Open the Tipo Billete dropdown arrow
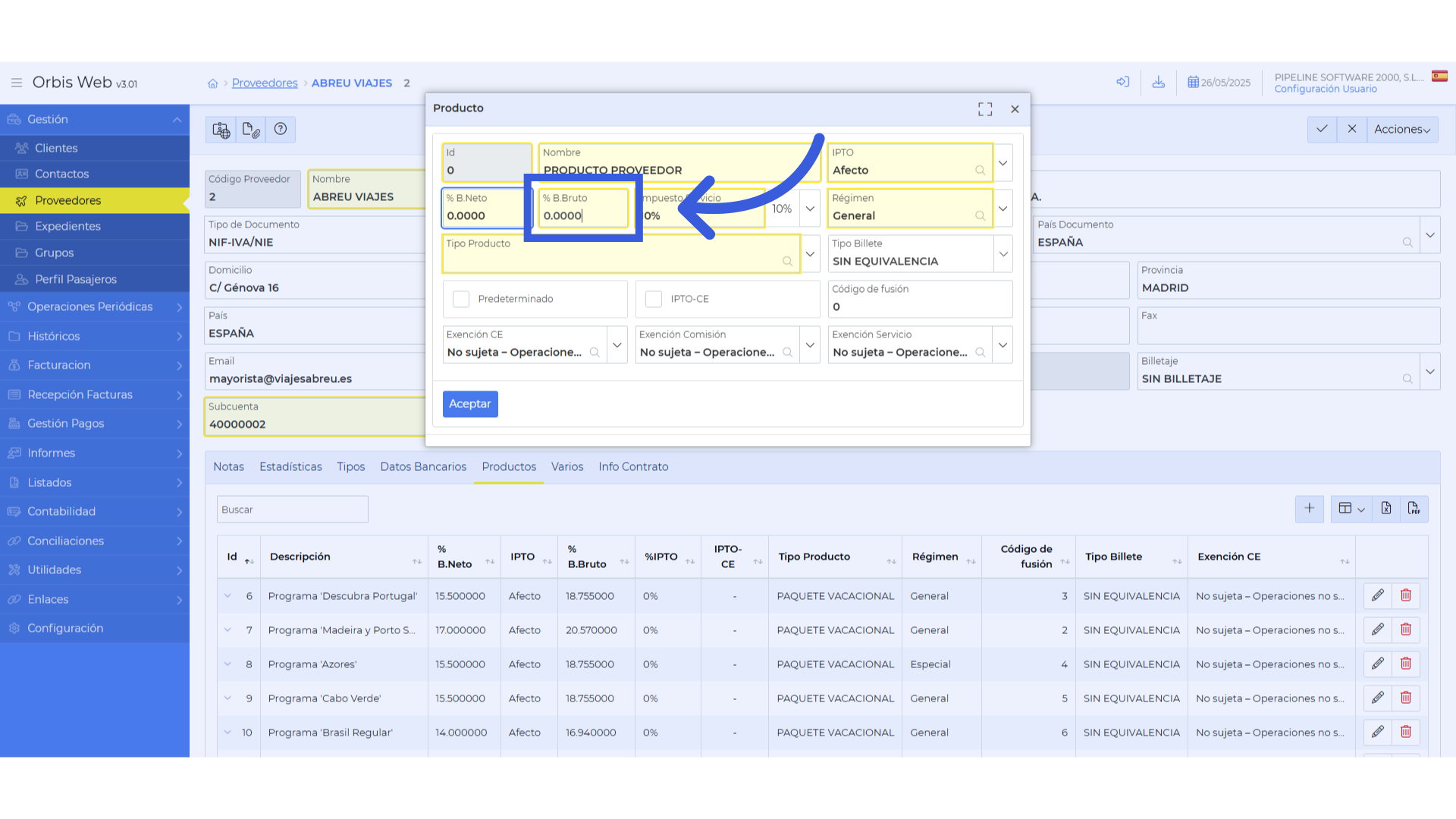The width and height of the screenshot is (1456, 819). pyautogui.click(x=1003, y=254)
